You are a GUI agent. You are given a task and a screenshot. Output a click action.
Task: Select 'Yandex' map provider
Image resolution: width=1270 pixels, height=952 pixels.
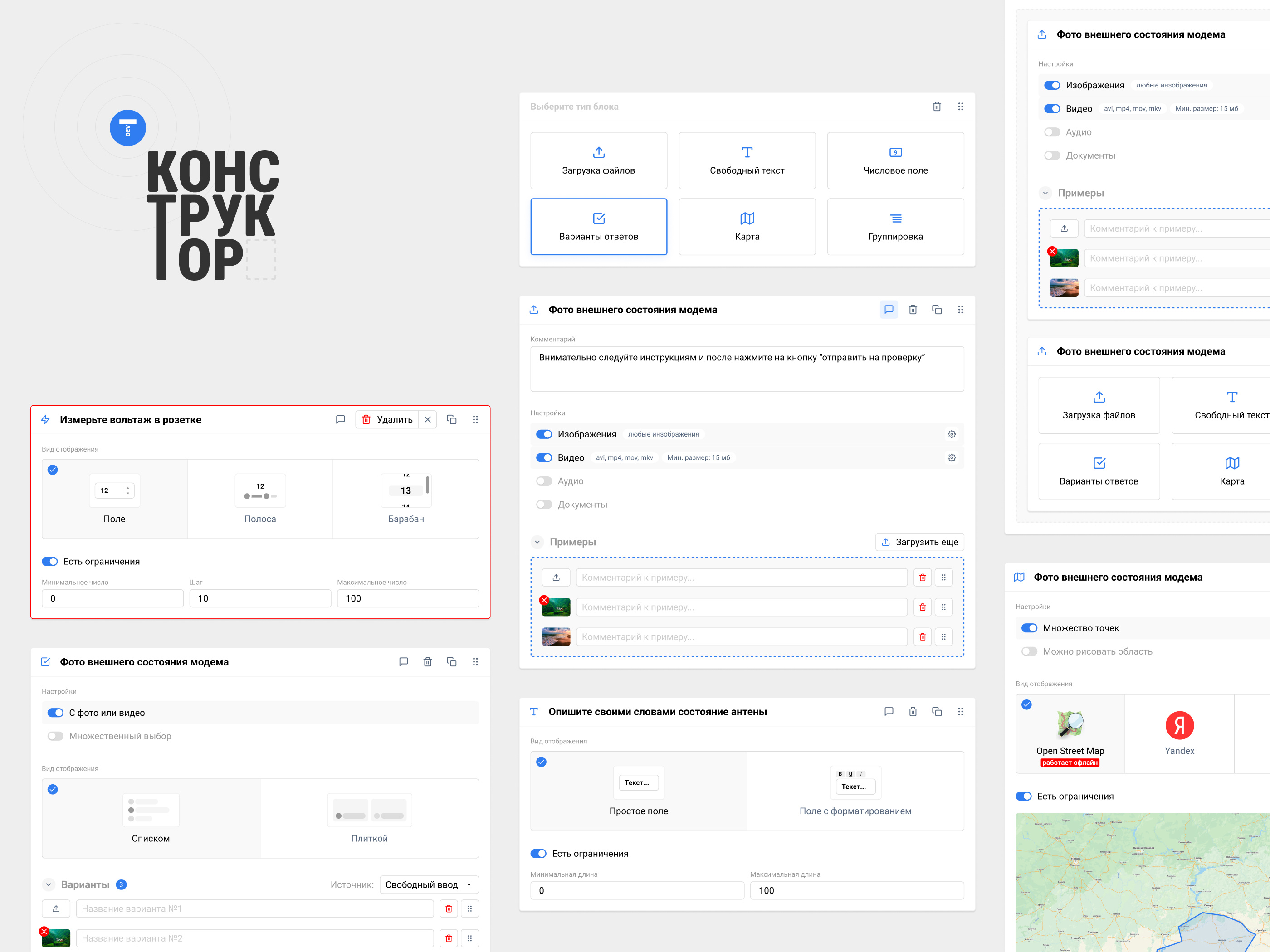(1179, 733)
